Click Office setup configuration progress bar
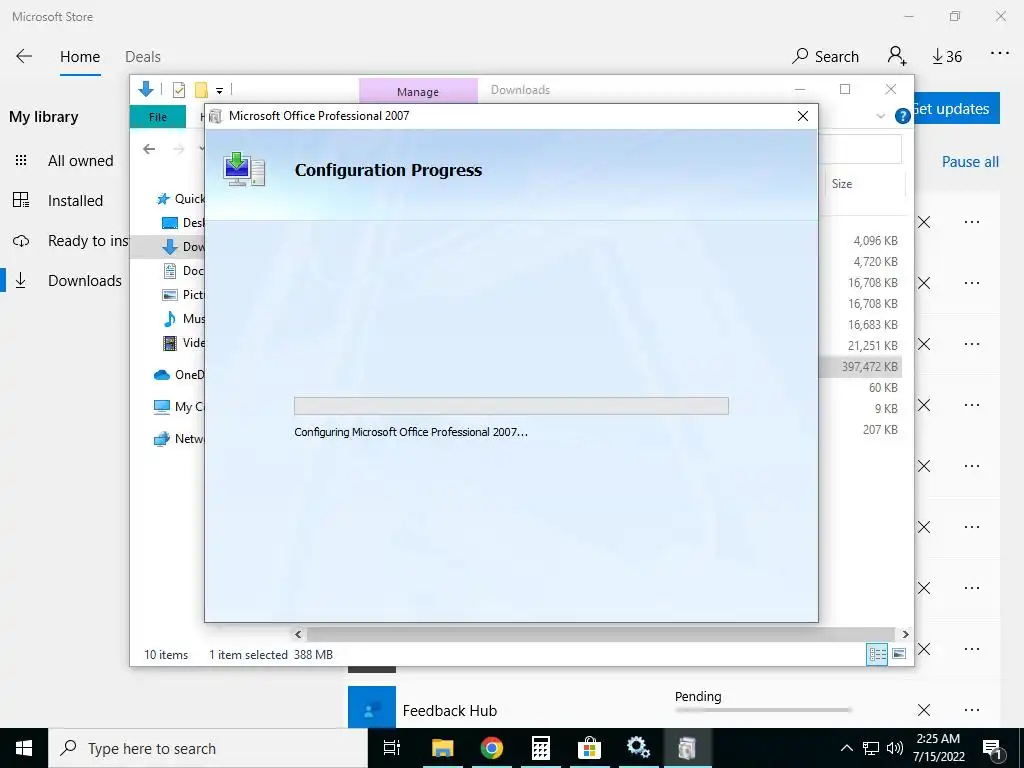1024x768 pixels. (511, 406)
